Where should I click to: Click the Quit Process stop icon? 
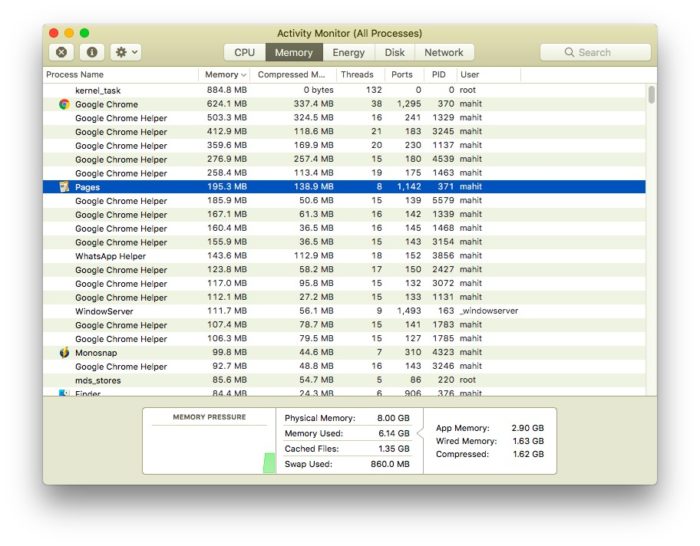point(61,52)
